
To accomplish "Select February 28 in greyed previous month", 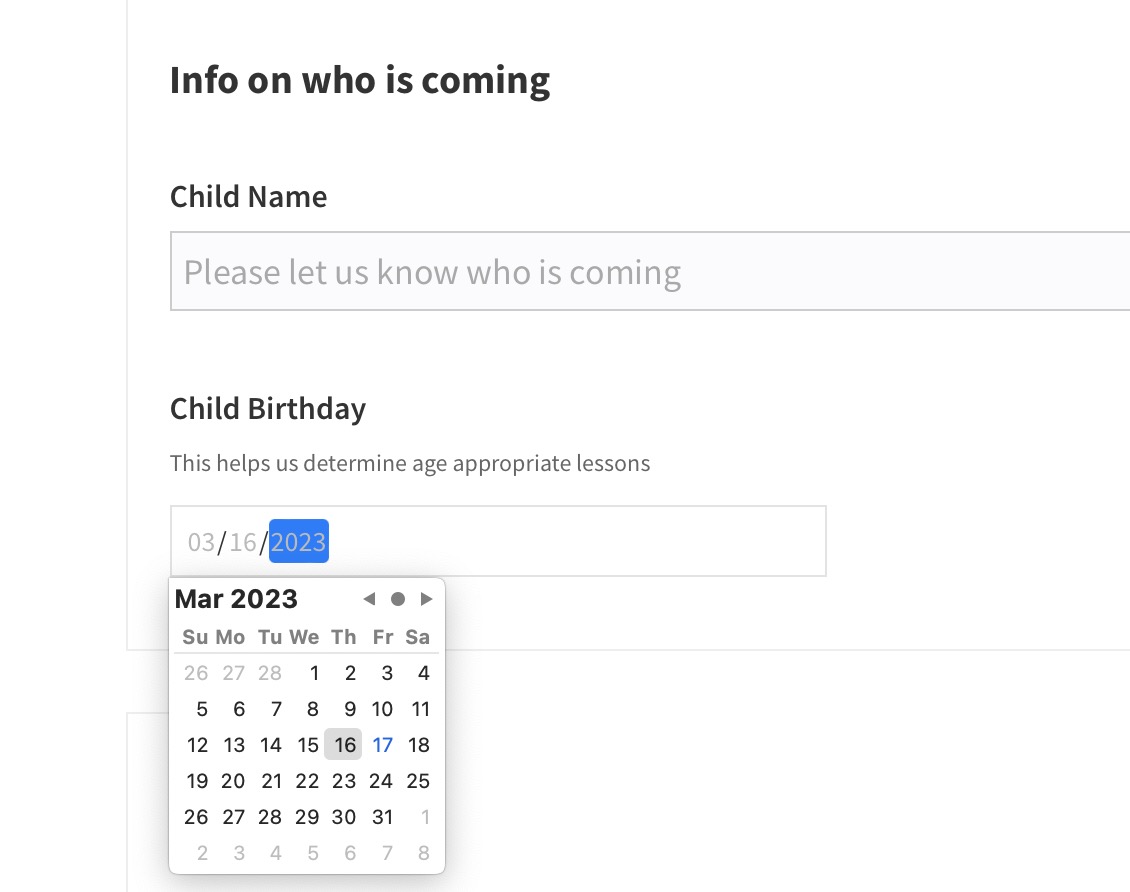I will pos(270,673).
